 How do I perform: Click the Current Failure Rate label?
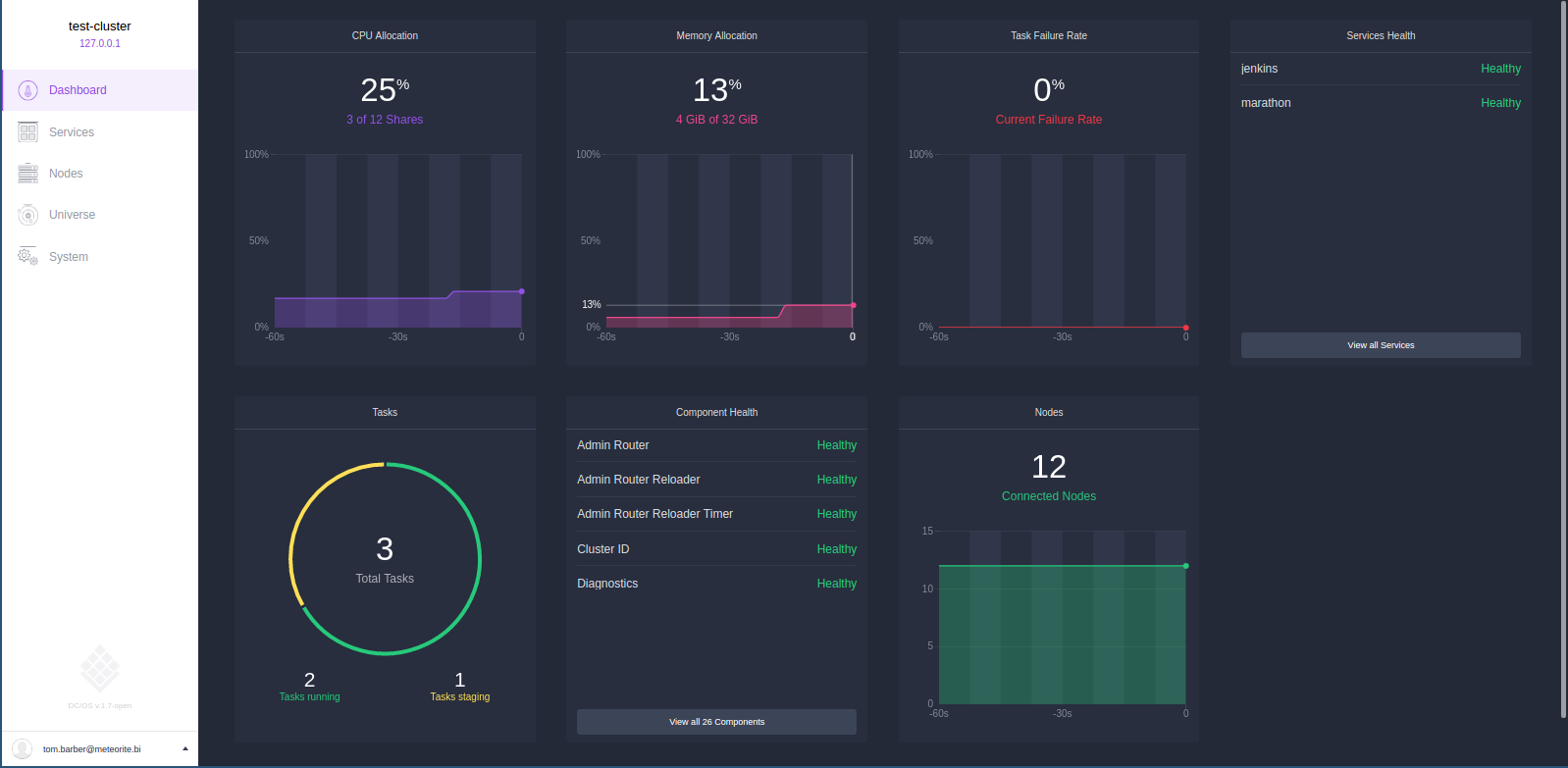click(x=1049, y=120)
